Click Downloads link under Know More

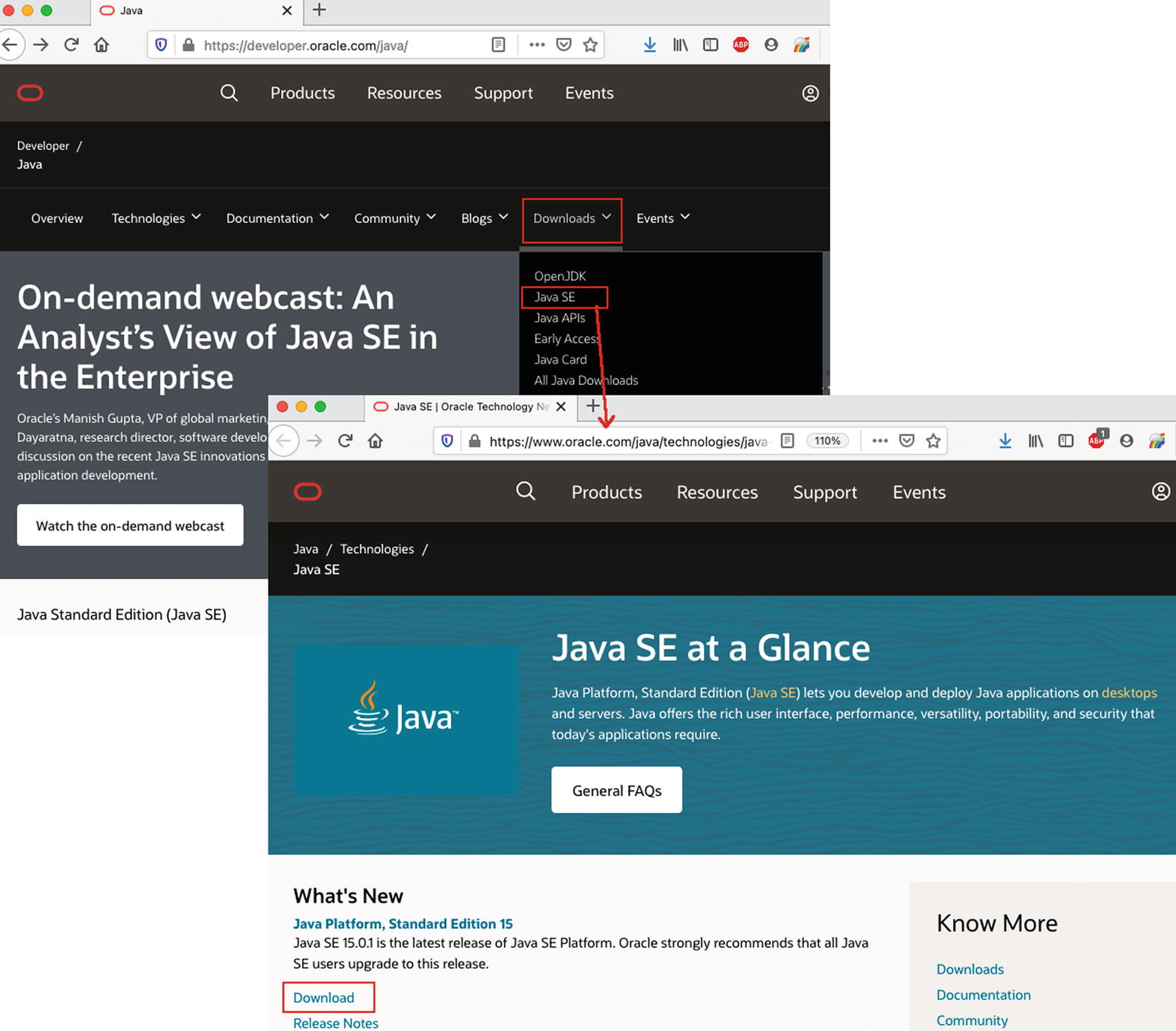click(x=970, y=969)
